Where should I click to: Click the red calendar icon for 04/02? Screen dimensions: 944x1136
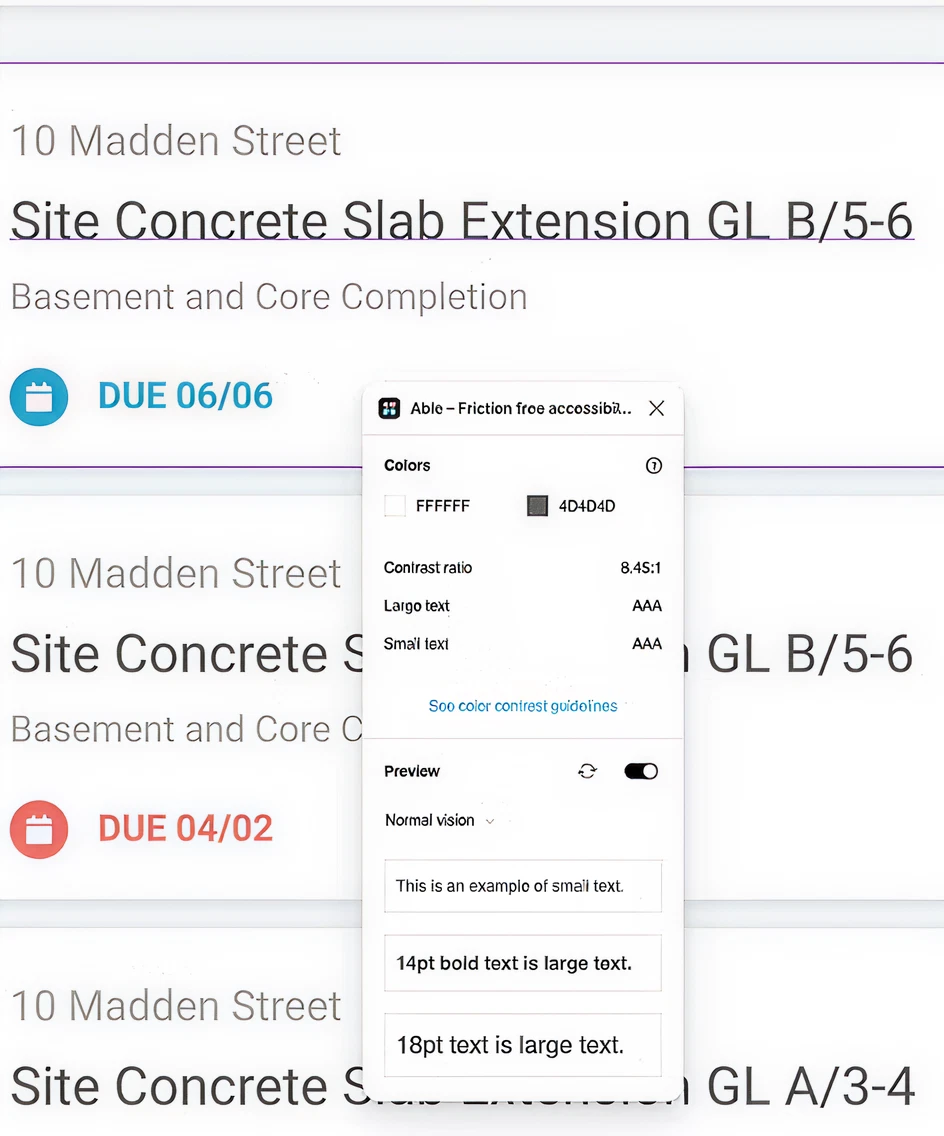(x=39, y=830)
